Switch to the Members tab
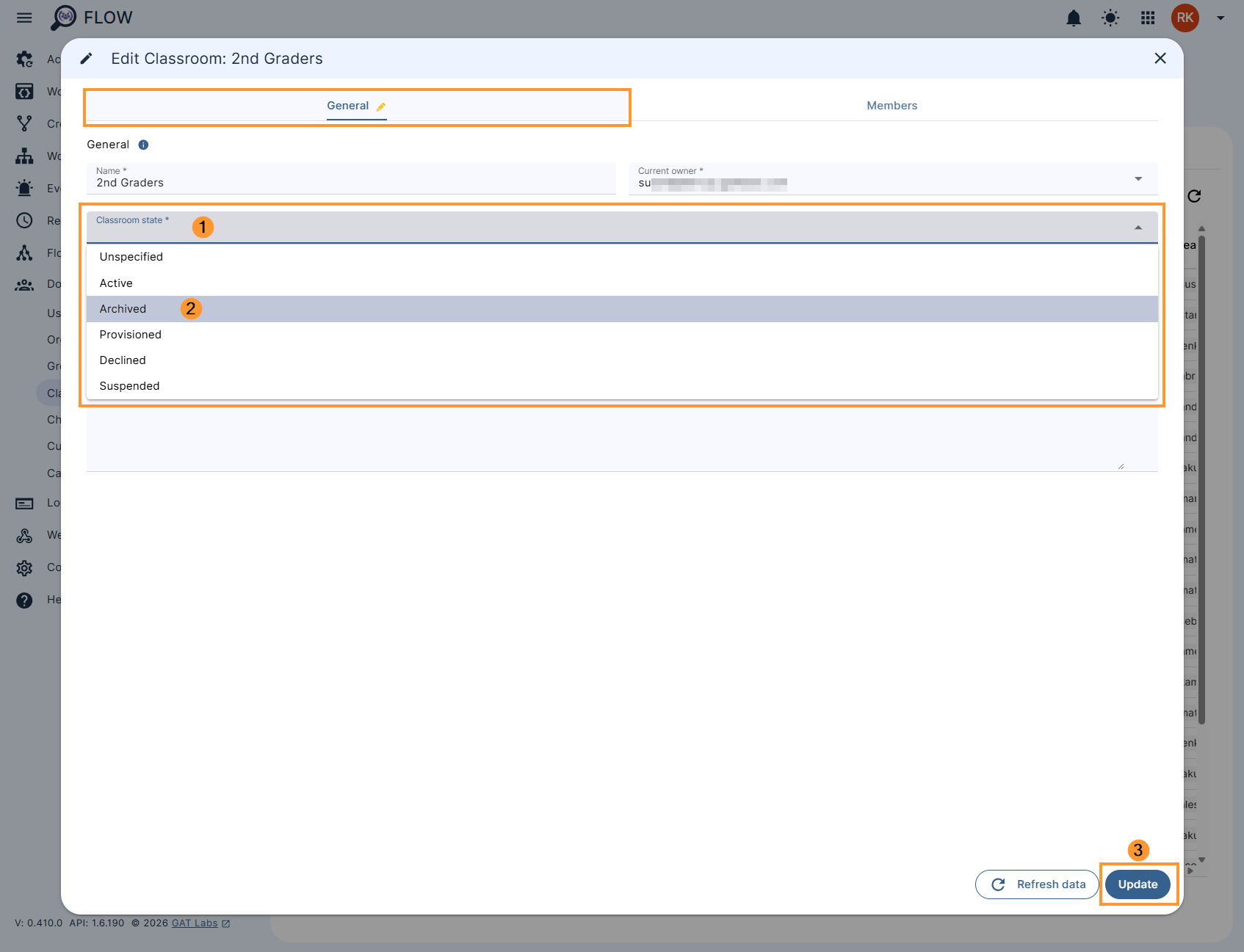 coord(892,105)
